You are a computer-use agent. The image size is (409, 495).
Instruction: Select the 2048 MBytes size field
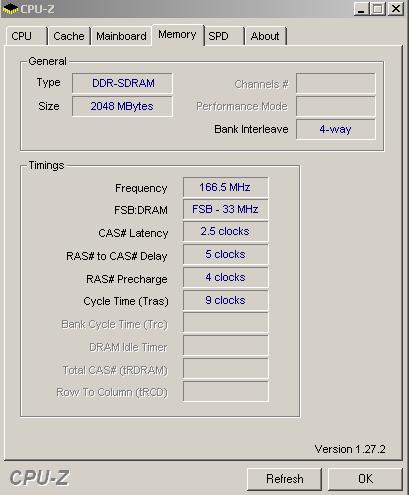[122, 106]
